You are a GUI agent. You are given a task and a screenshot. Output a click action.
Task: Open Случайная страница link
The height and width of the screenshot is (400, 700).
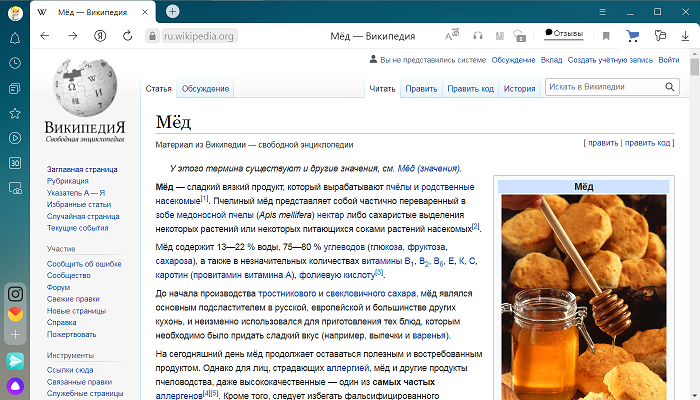83,216
